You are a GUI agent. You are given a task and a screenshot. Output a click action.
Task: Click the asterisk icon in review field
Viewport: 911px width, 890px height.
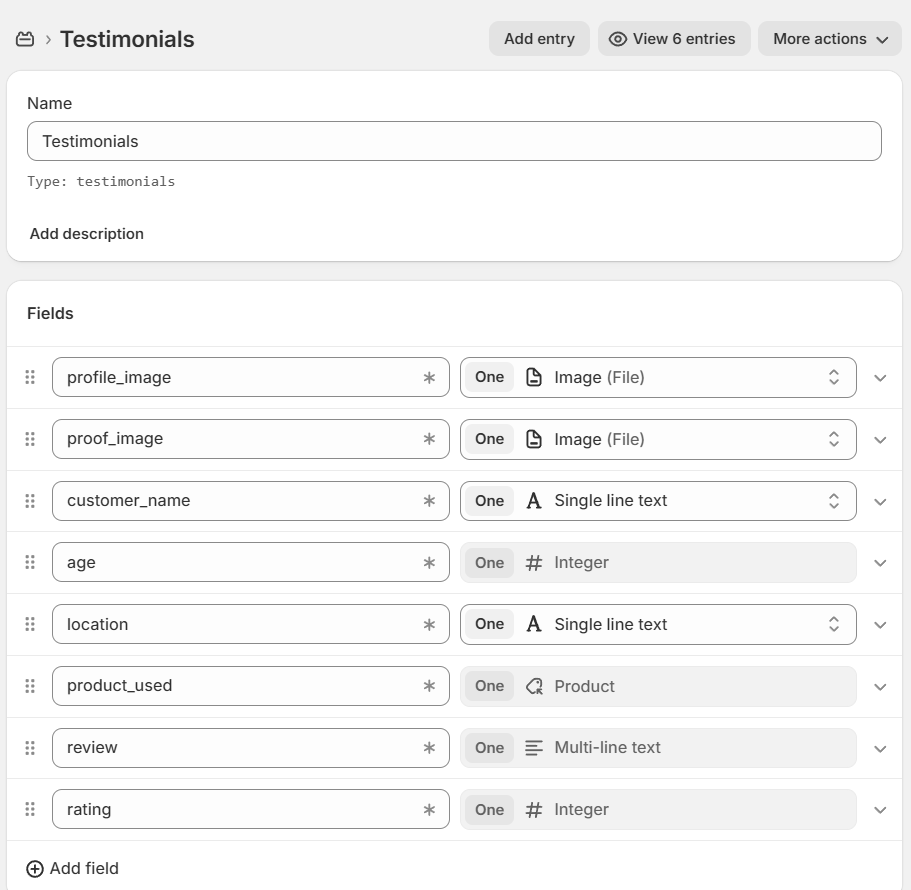(x=429, y=748)
